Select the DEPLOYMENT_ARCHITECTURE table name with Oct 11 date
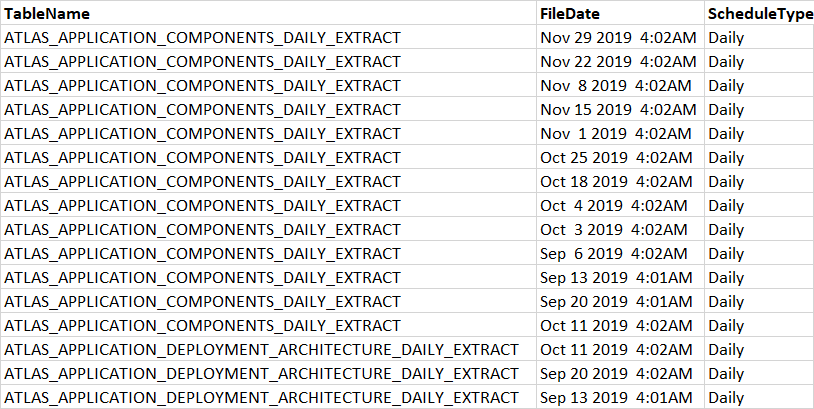The image size is (814, 409). pyautogui.click(x=262, y=350)
